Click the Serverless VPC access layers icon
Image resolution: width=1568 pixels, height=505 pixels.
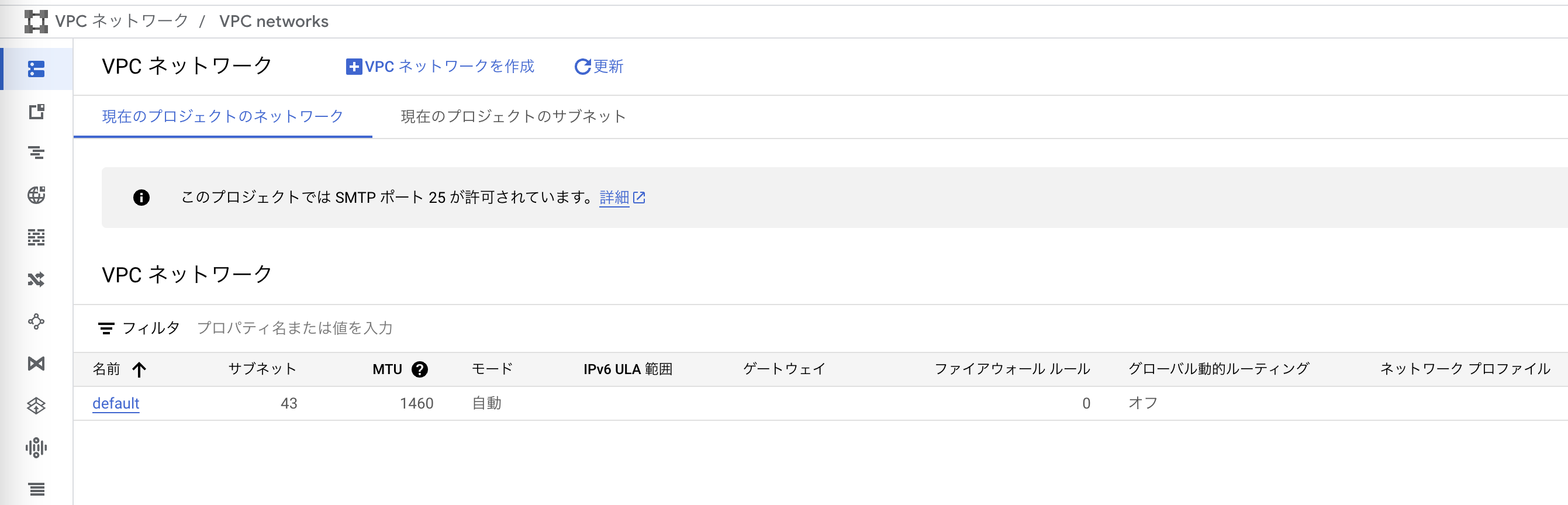point(36,404)
